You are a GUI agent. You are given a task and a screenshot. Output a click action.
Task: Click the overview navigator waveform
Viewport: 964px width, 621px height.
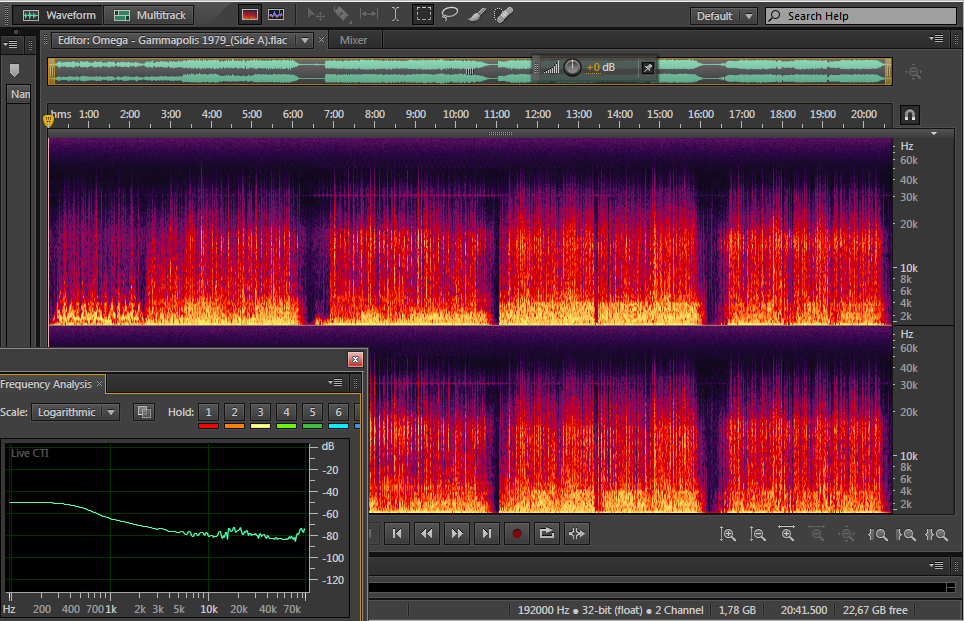pos(470,71)
